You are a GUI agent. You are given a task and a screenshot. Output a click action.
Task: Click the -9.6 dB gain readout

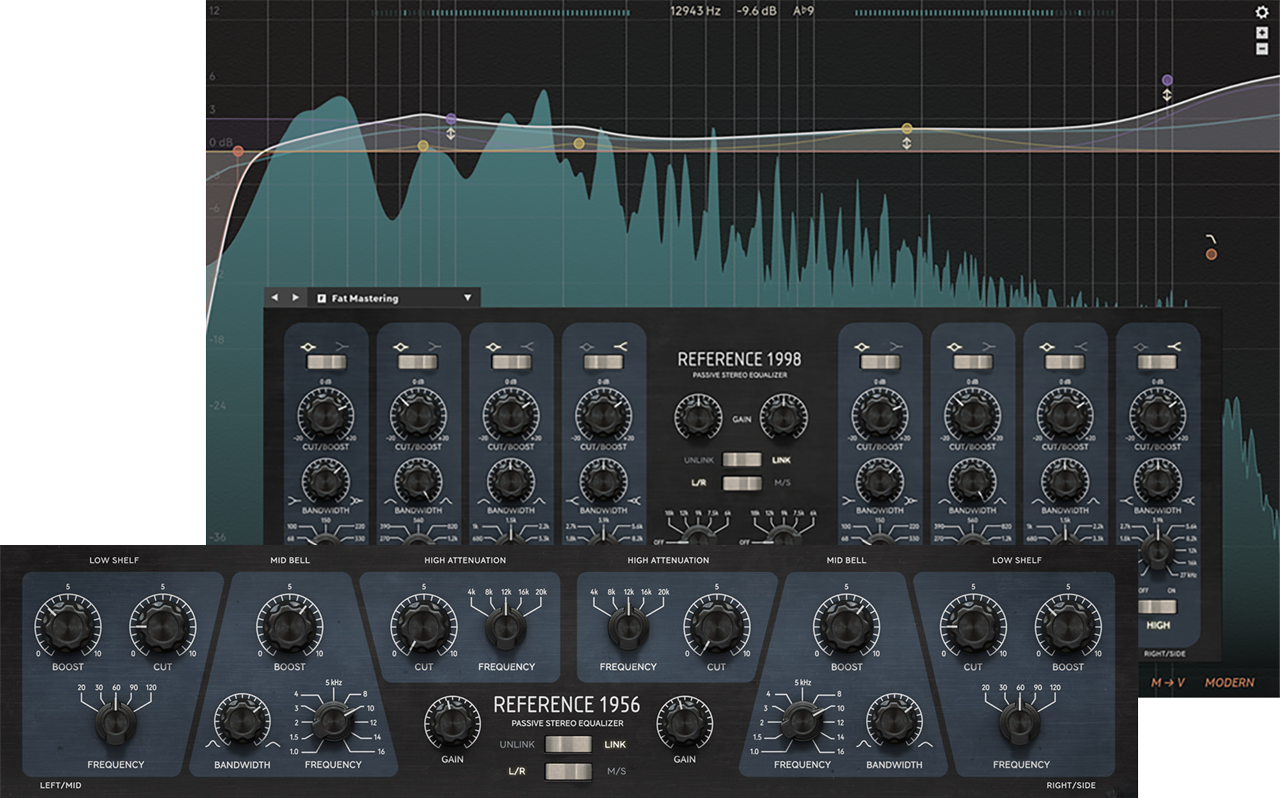pos(755,13)
